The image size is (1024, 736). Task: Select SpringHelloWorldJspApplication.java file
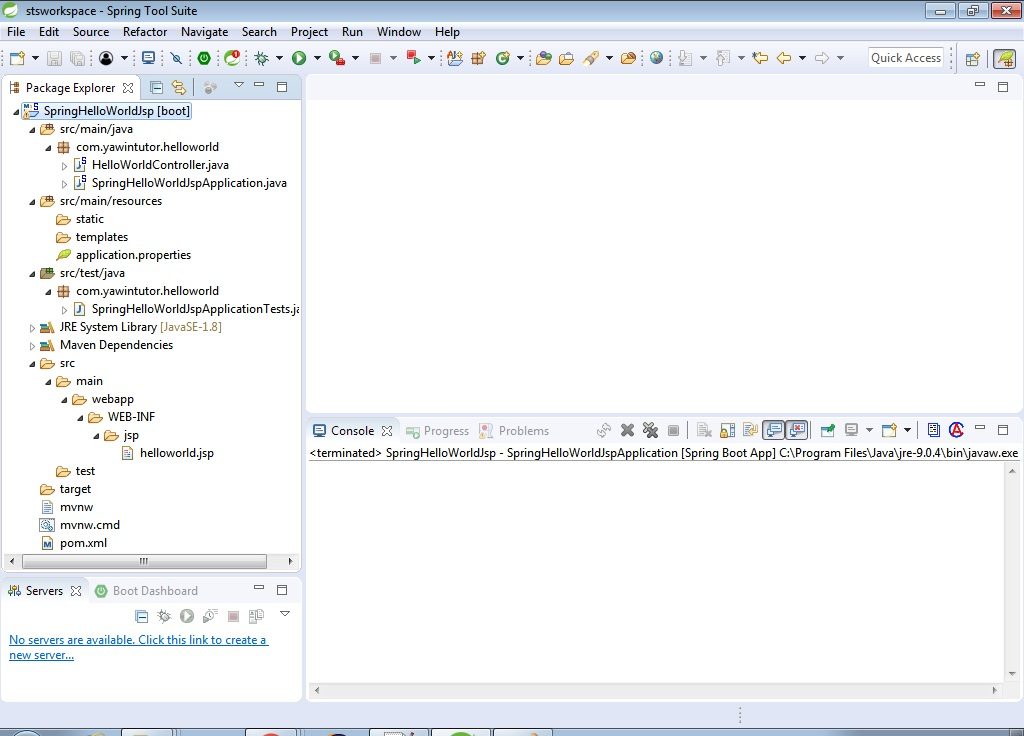click(x=189, y=184)
